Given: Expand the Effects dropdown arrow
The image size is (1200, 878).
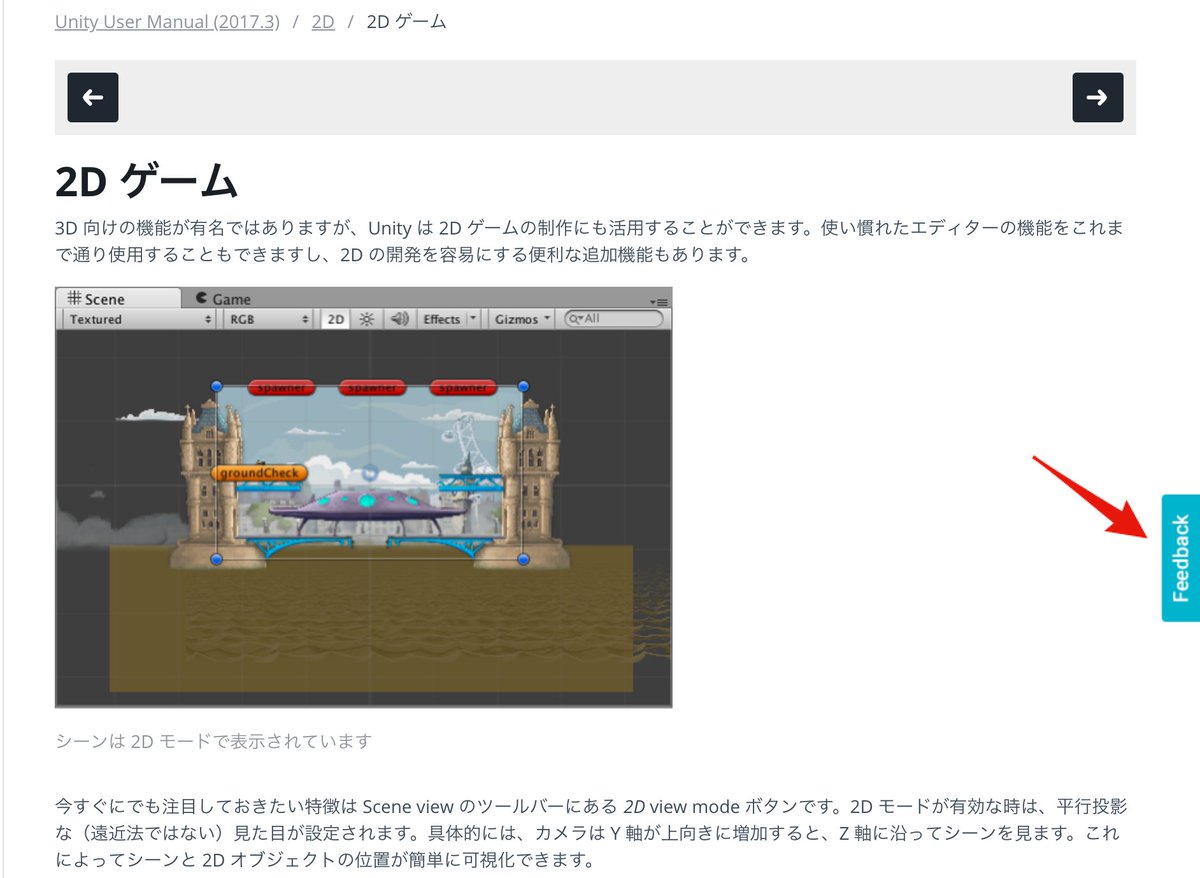Looking at the screenshot, I should (473, 319).
